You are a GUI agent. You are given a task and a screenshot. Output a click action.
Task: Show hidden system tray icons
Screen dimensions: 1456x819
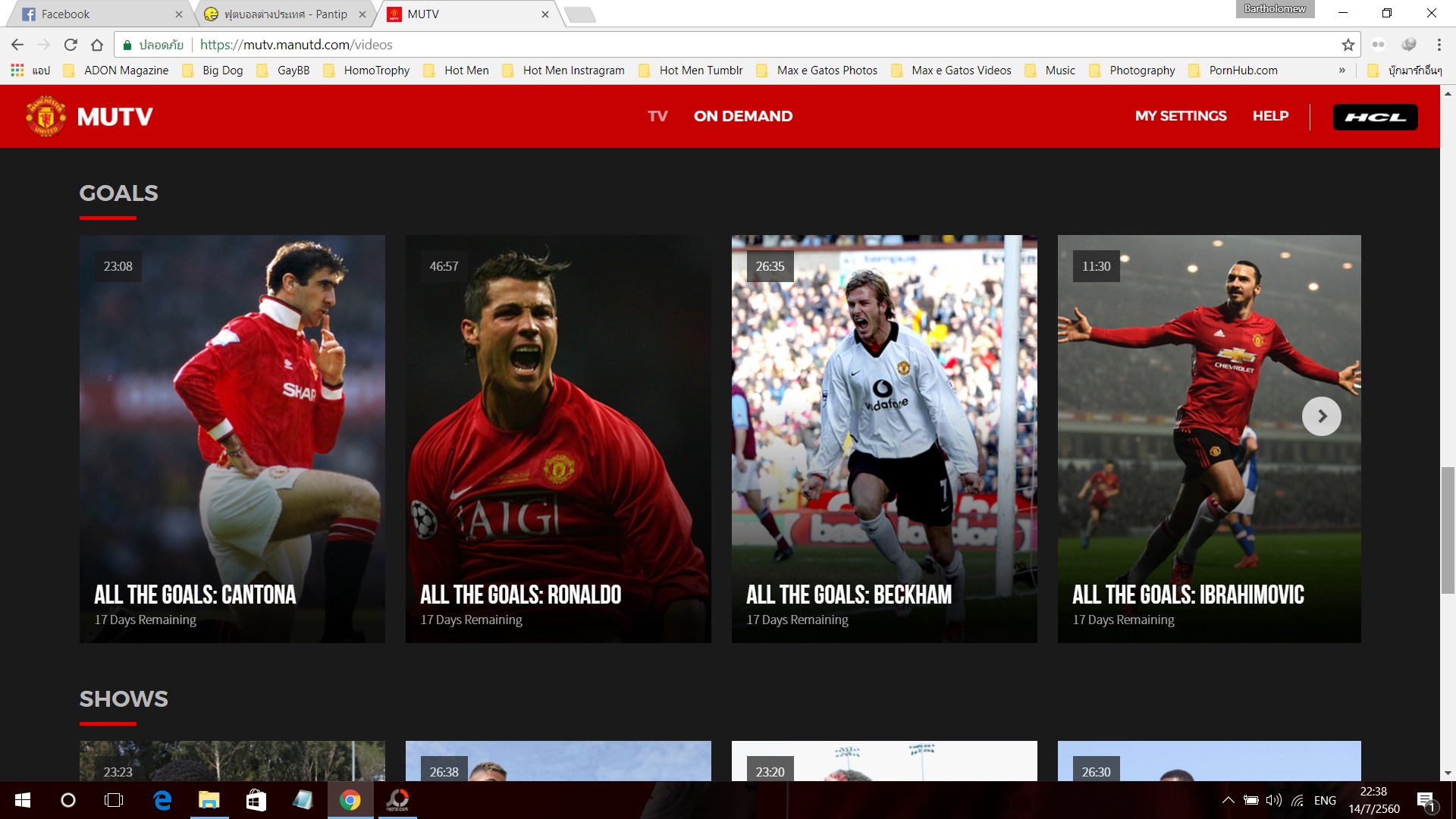point(1228,800)
